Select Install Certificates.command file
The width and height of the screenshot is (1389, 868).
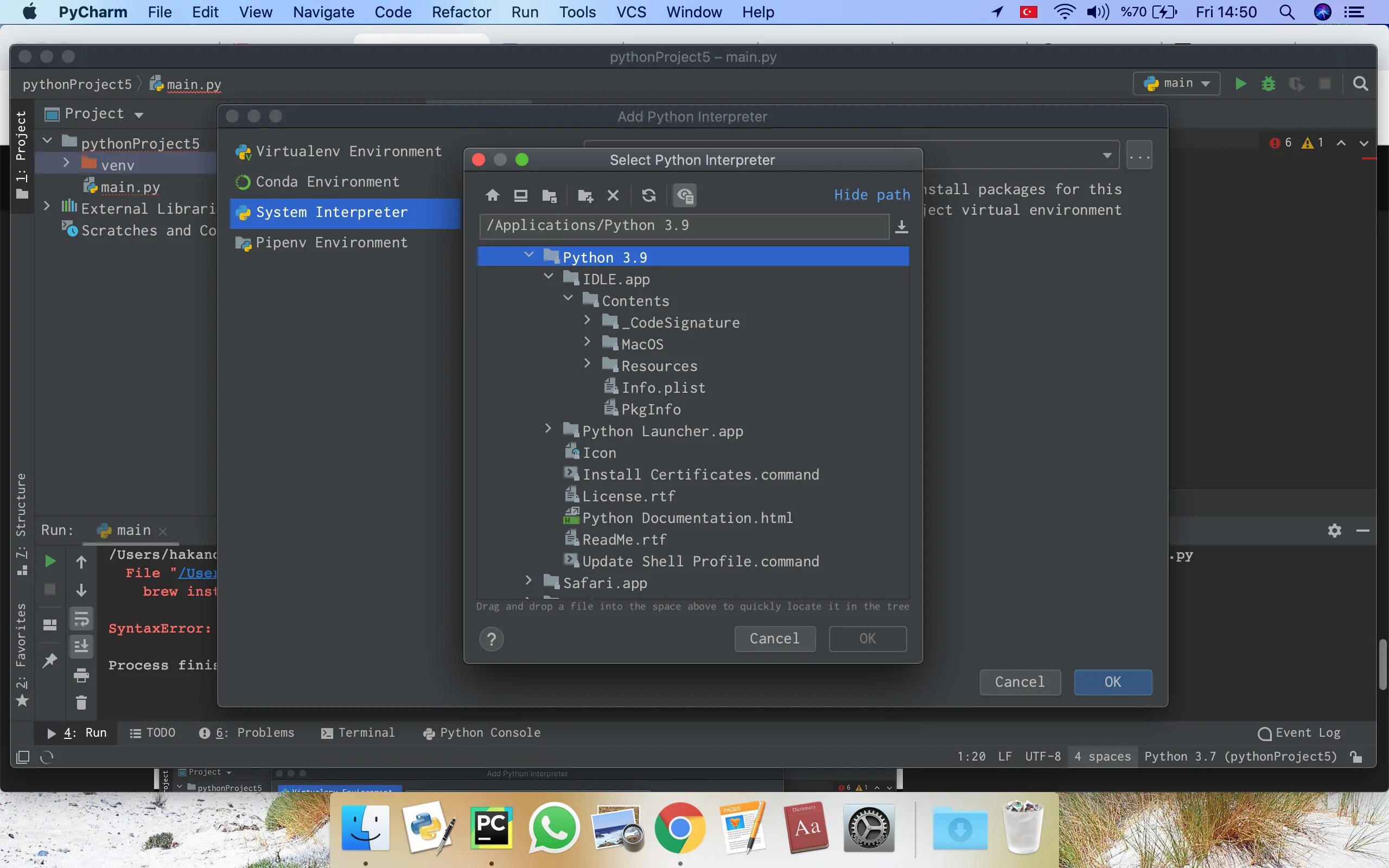[693, 475]
